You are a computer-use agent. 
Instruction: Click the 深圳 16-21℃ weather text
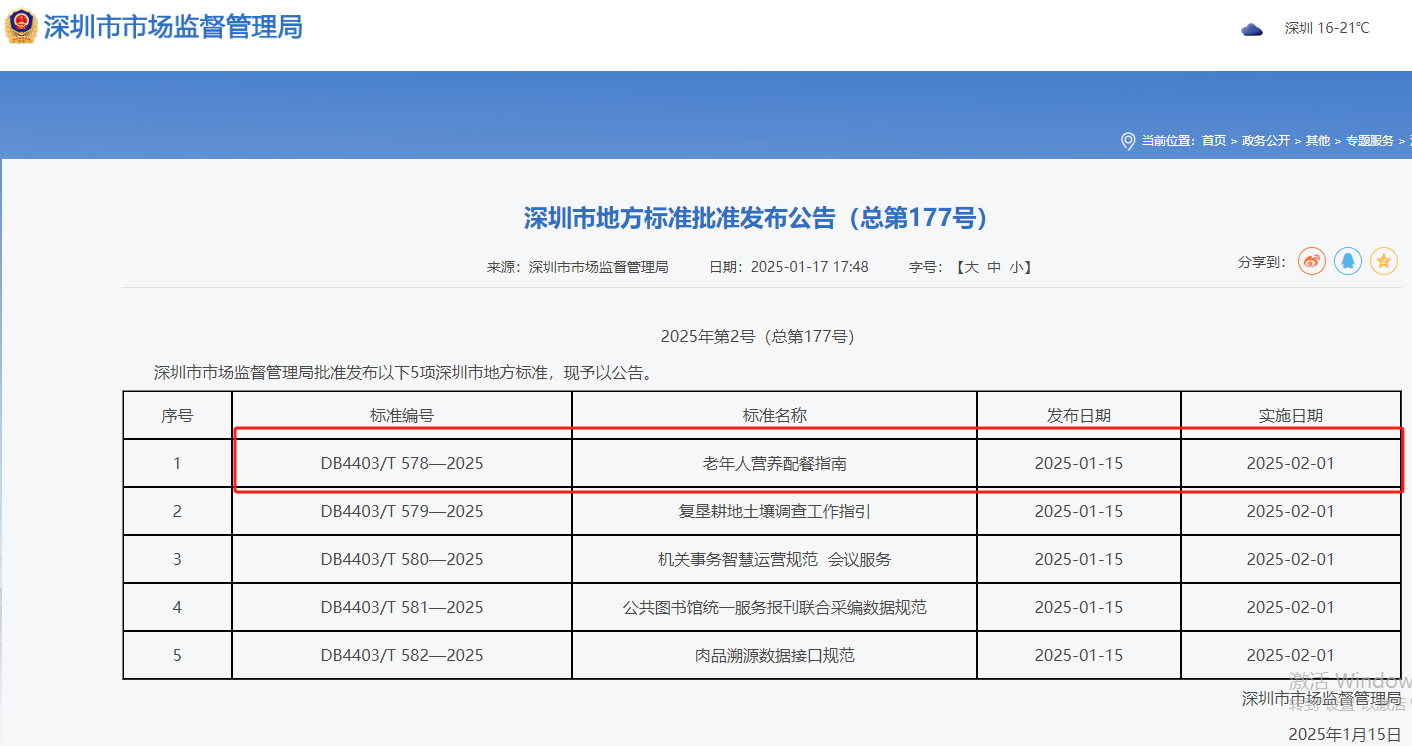(x=1327, y=28)
